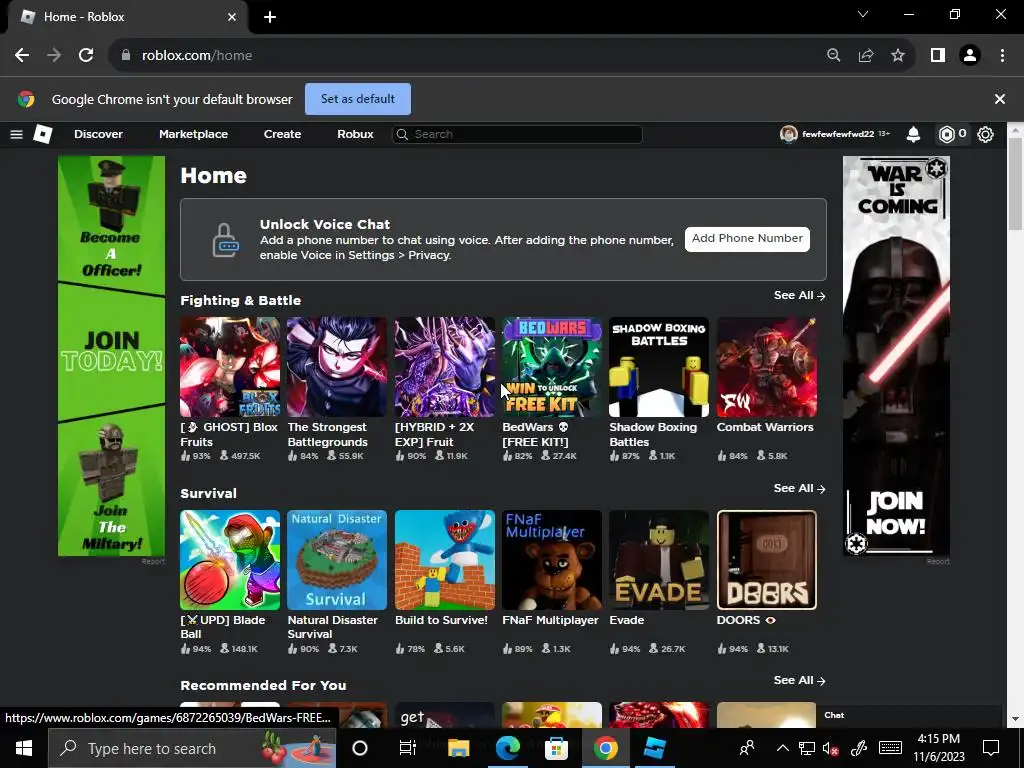The width and height of the screenshot is (1024, 768).
Task: Click the Become A Officer ad banner
Action: coord(112,356)
